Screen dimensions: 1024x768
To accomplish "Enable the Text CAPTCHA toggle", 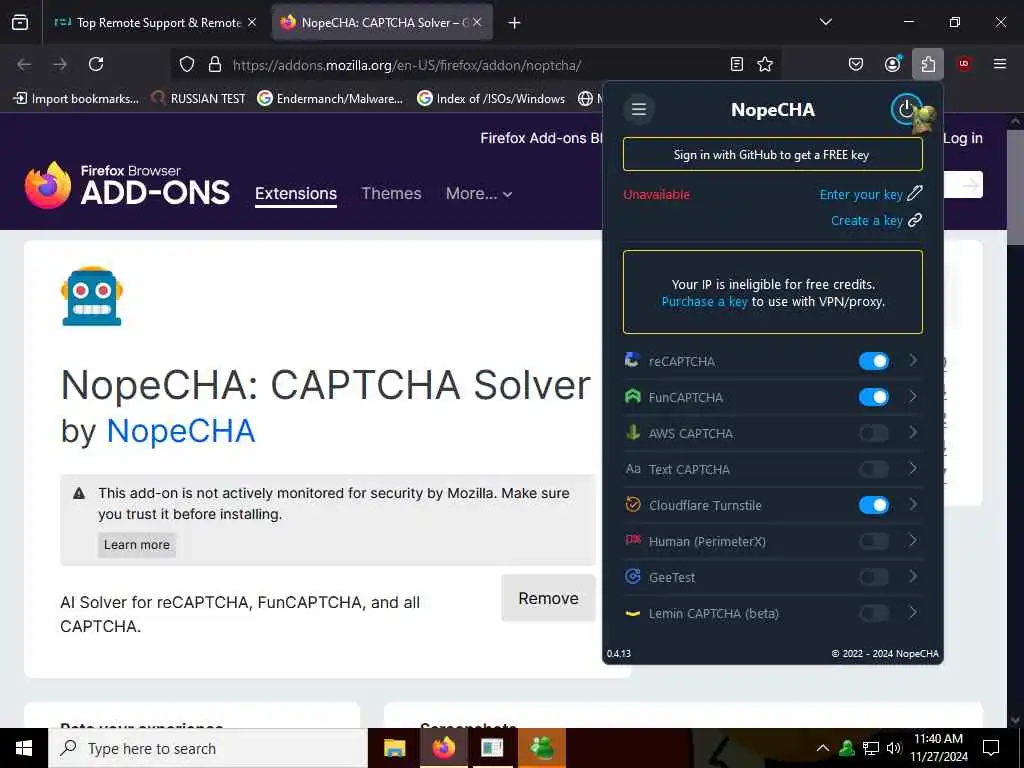I will tap(874, 468).
